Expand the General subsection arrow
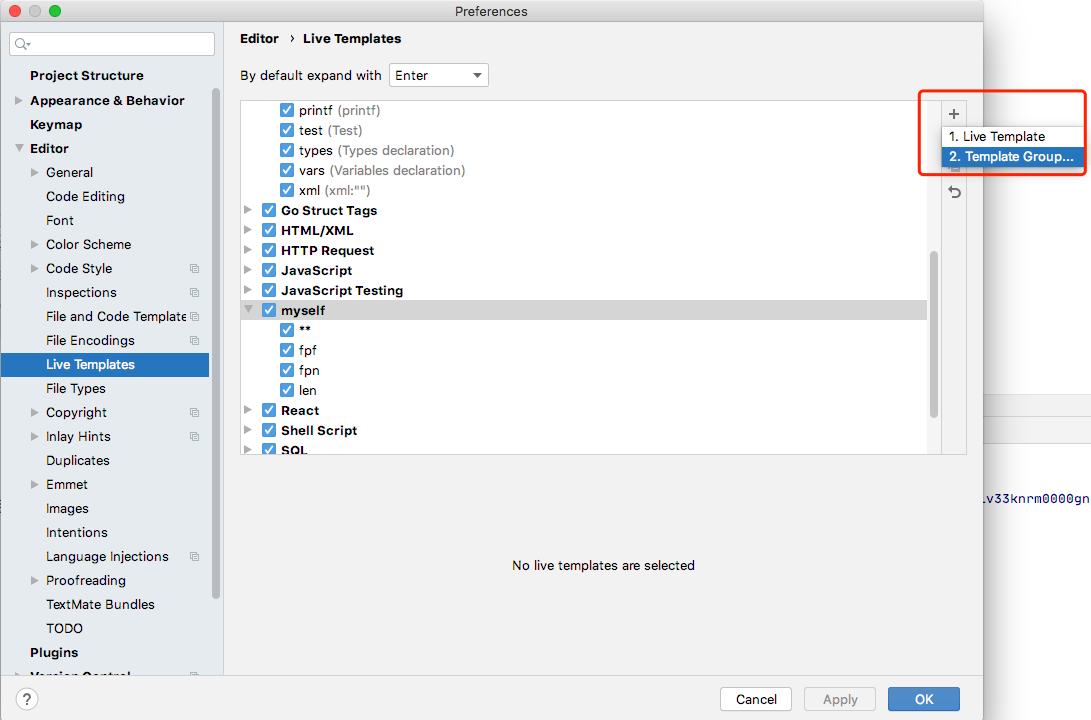The image size is (1091, 720). [35, 172]
